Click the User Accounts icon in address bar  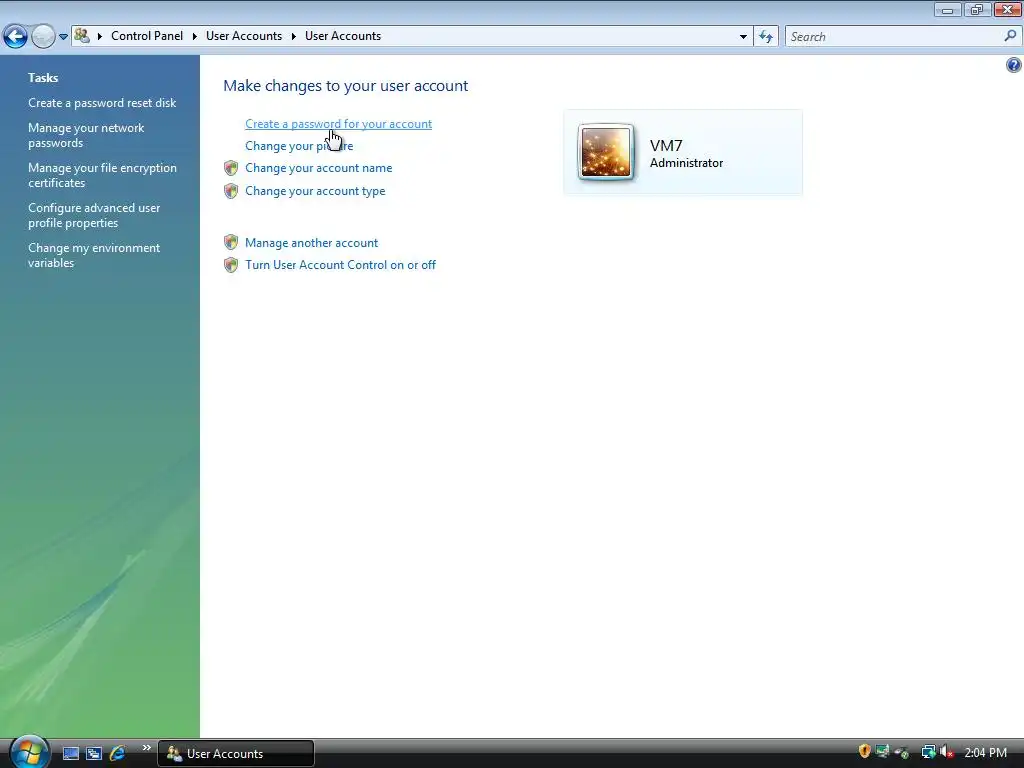[82, 36]
